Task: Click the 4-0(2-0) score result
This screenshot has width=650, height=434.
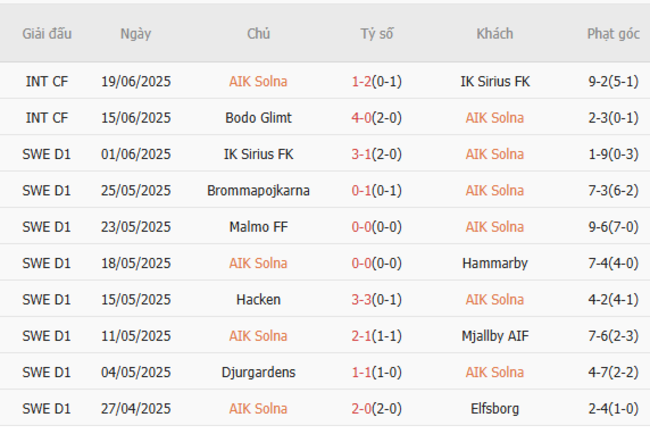Action: tap(377, 117)
